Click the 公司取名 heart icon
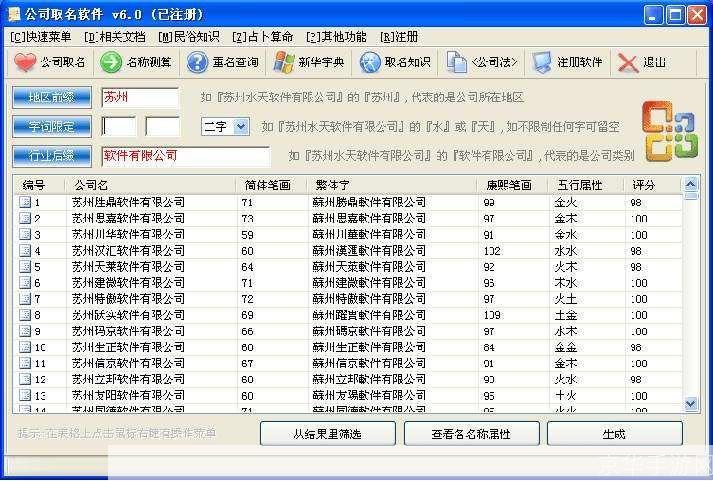This screenshot has width=713, height=481. point(25,62)
